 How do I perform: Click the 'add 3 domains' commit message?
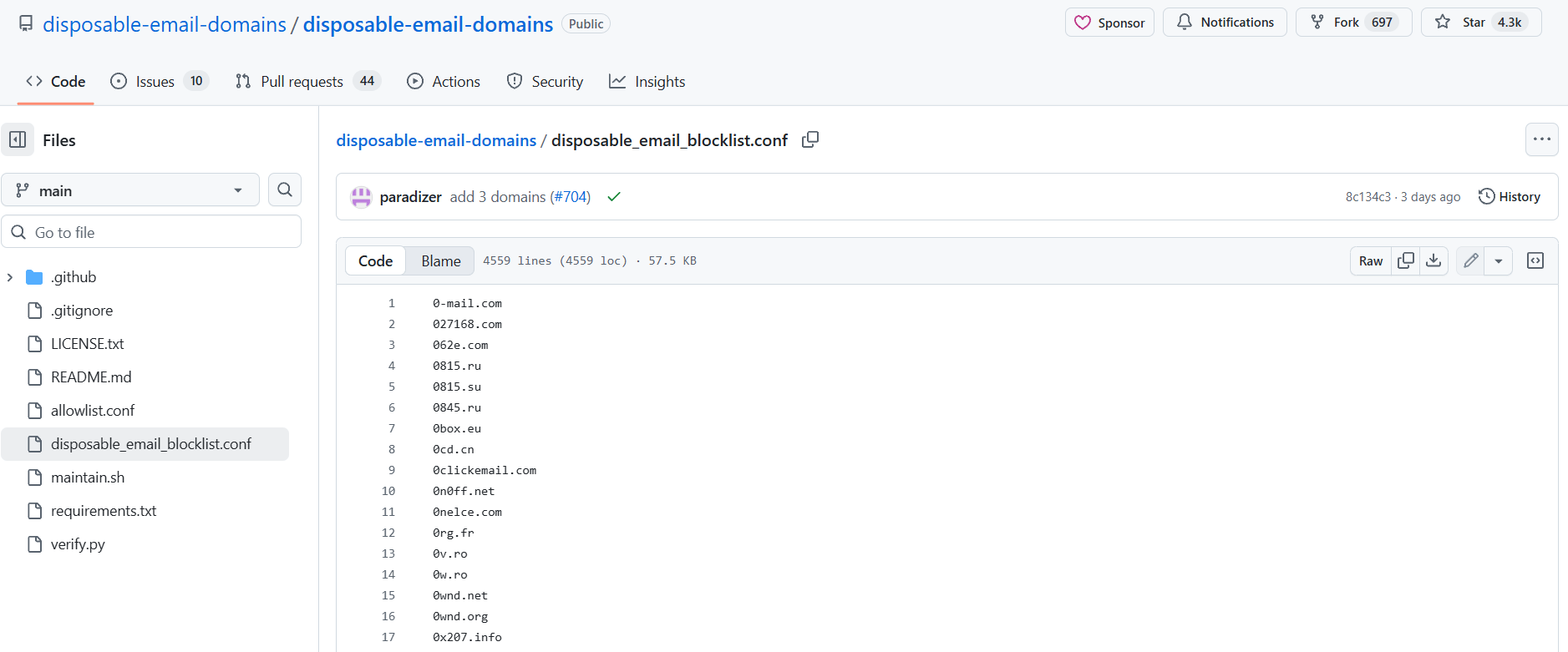pyautogui.click(x=498, y=197)
